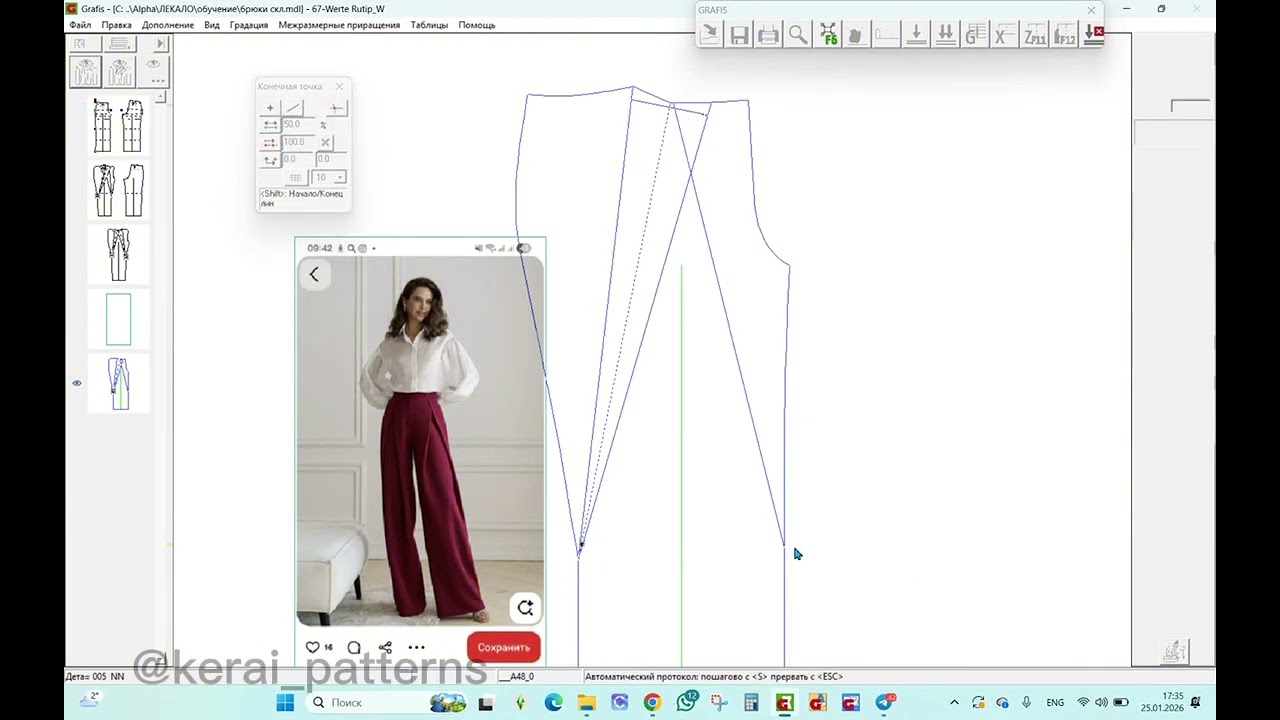The height and width of the screenshot is (720, 1280).
Task: Click the F12 icon in GRAFIS toolbar
Action: 1064,35
